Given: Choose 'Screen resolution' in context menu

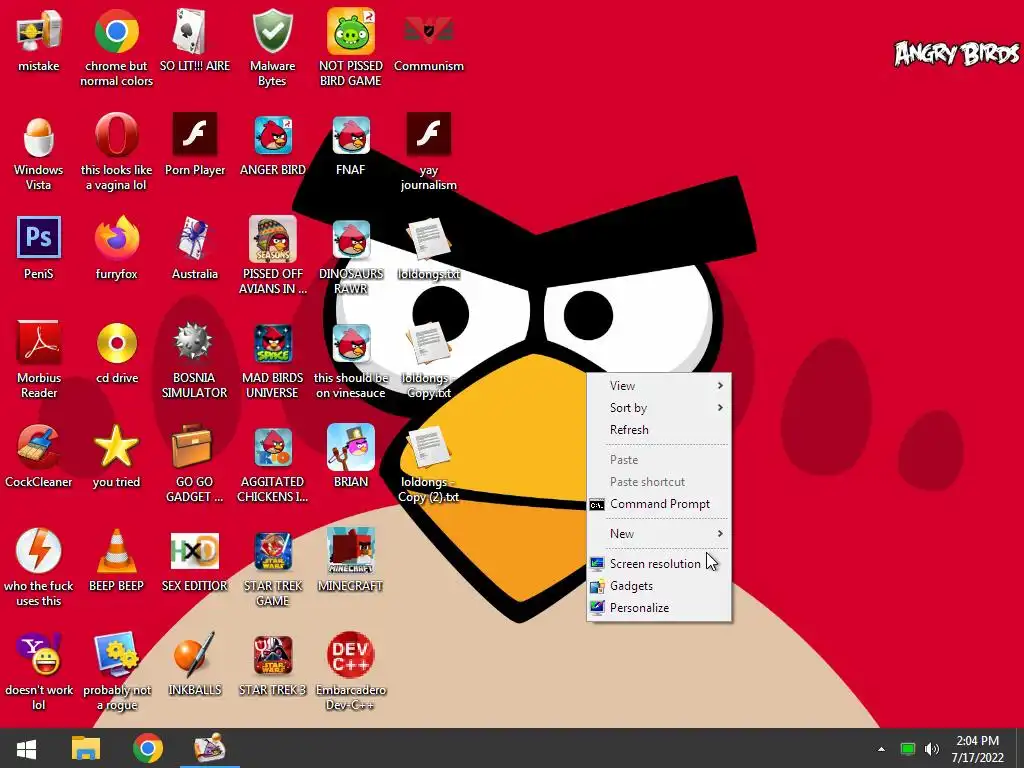Looking at the screenshot, I should [x=659, y=564].
